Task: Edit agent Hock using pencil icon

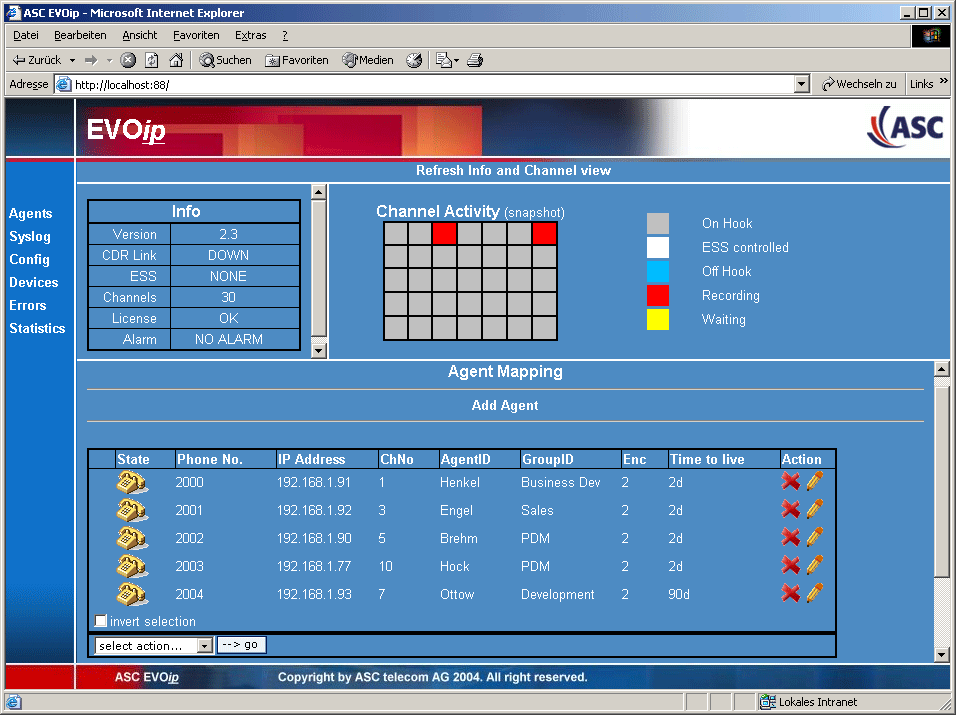Action: [815, 566]
